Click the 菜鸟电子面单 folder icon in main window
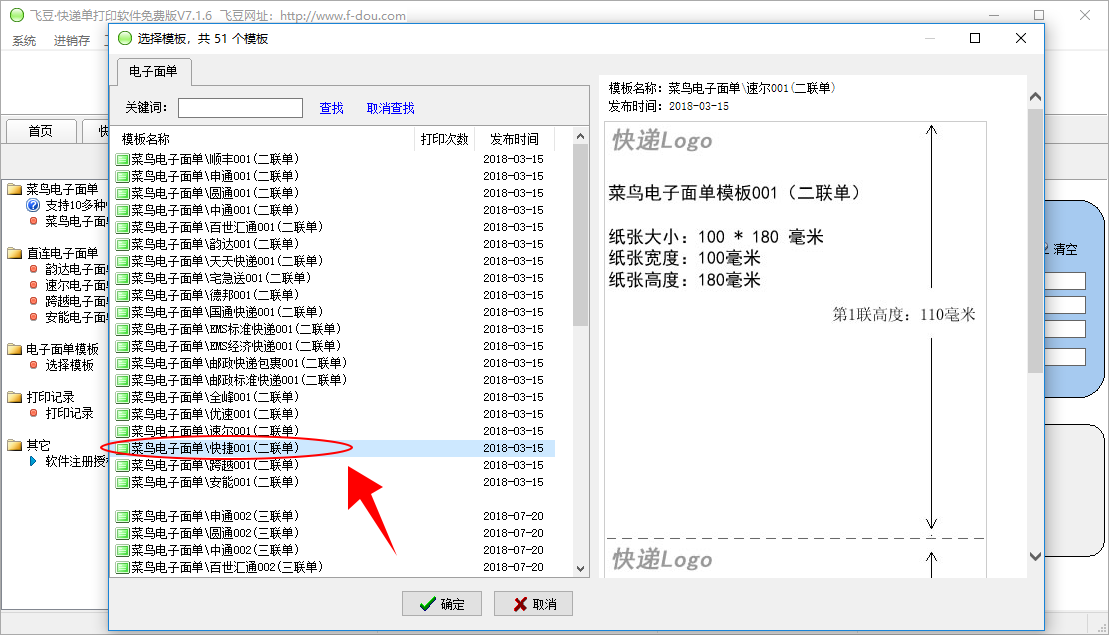Viewport: 1109px width, 635px height. click(x=15, y=189)
